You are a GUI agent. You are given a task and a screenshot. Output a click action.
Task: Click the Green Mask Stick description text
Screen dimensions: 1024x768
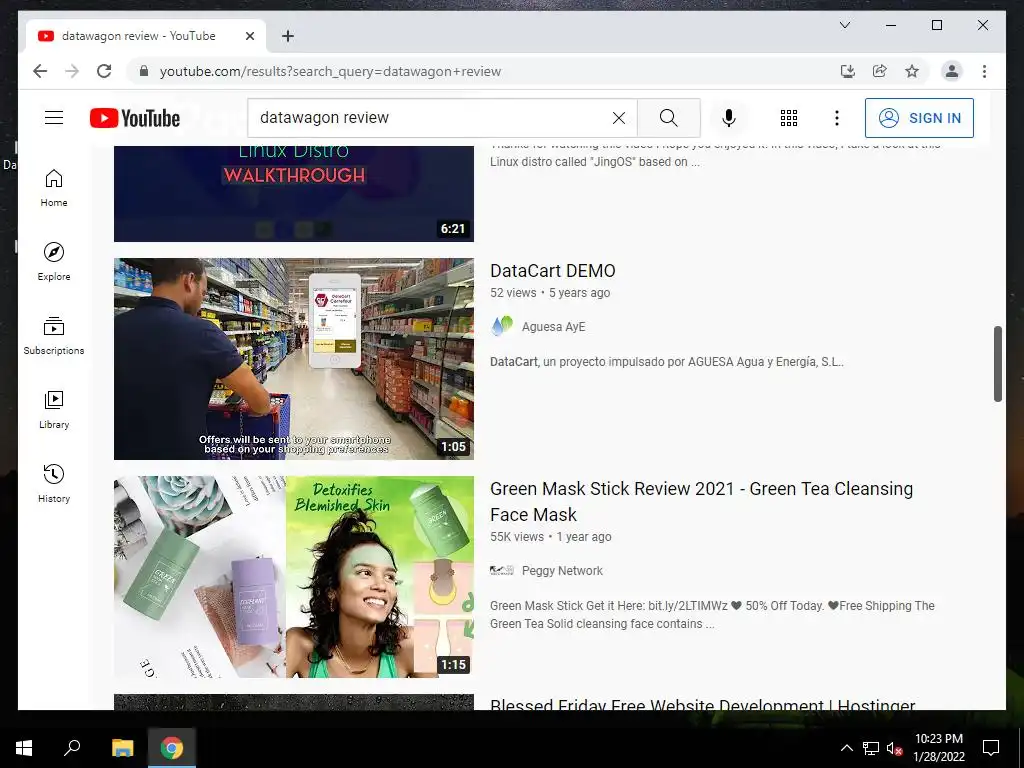point(712,615)
